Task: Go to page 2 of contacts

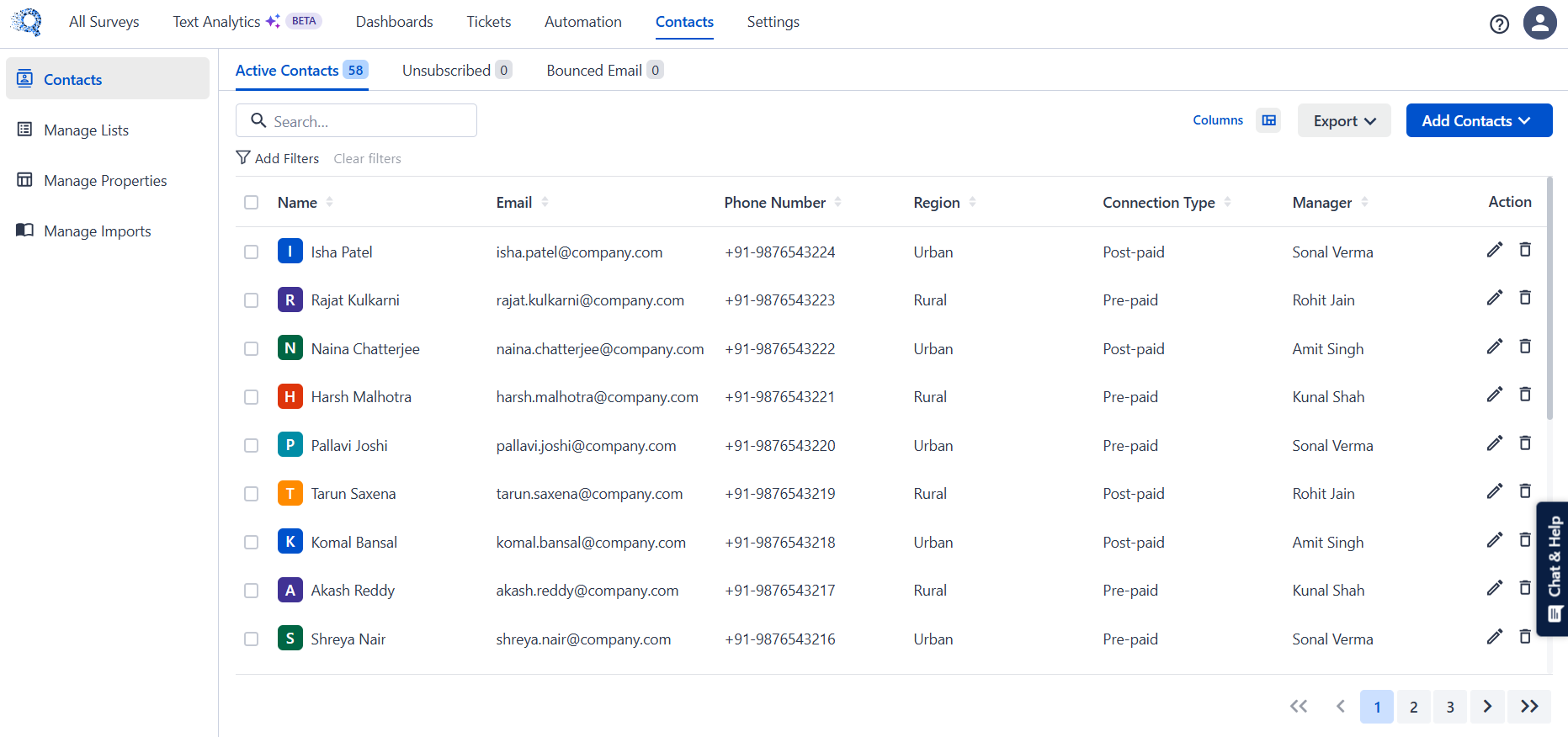Action: pyautogui.click(x=1413, y=707)
